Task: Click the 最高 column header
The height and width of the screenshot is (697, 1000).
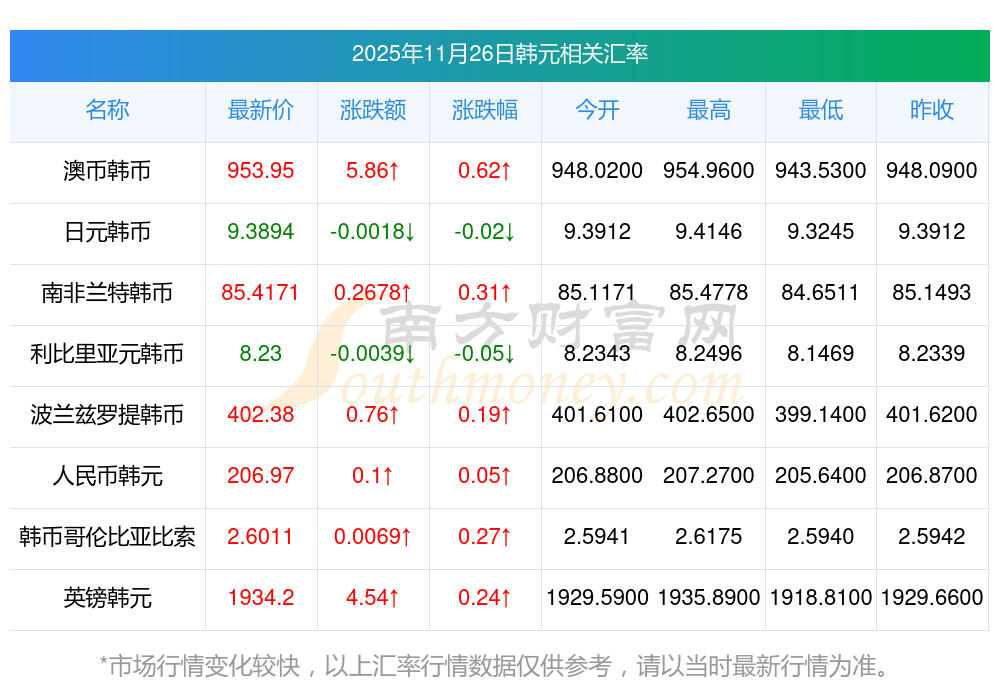Action: 709,111
